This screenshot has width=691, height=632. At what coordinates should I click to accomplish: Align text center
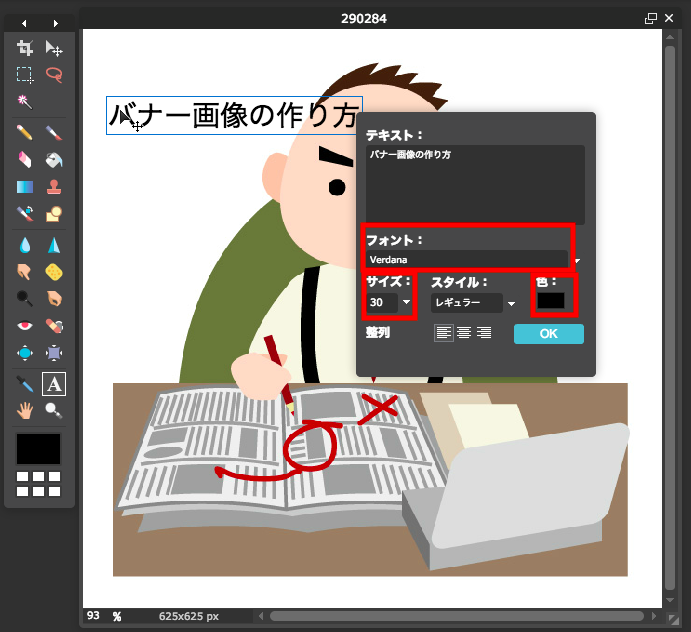point(464,333)
